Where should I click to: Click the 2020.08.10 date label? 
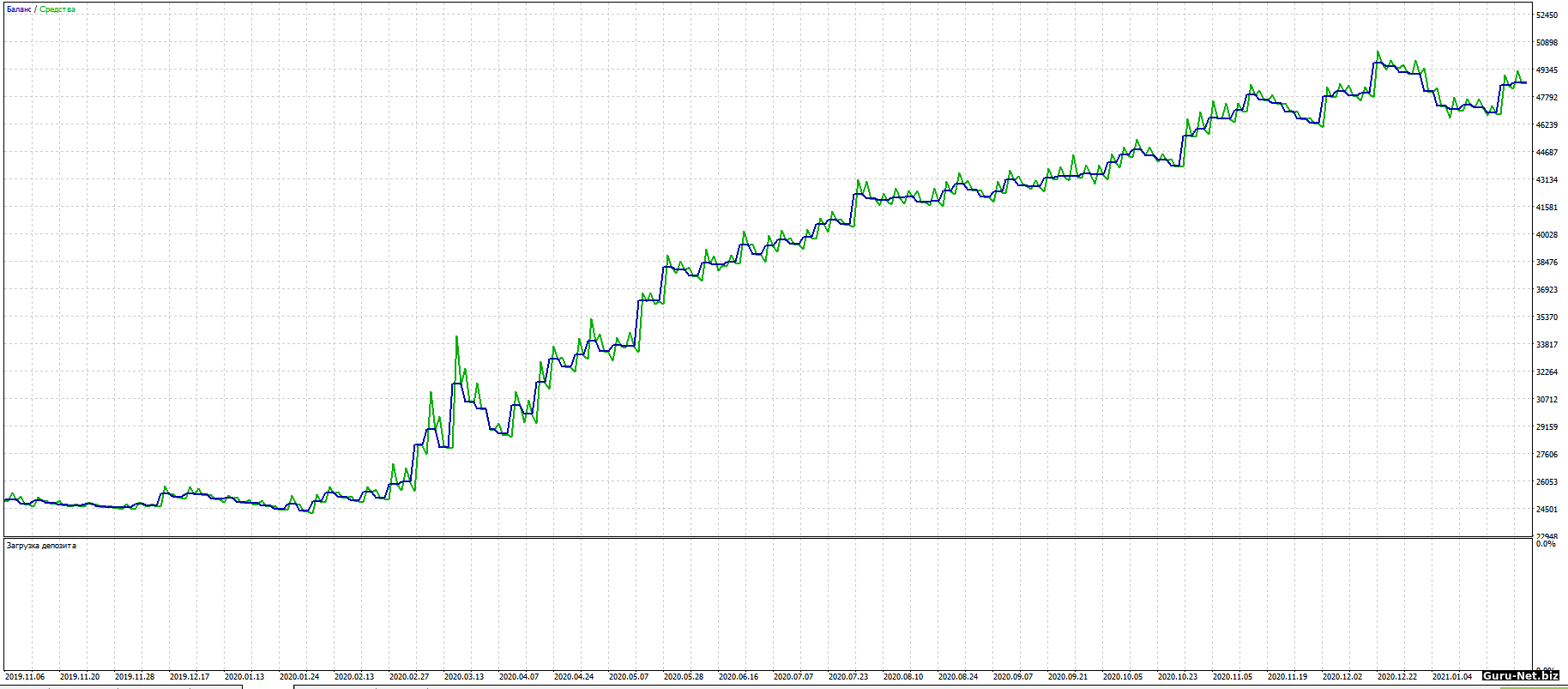pos(903,677)
